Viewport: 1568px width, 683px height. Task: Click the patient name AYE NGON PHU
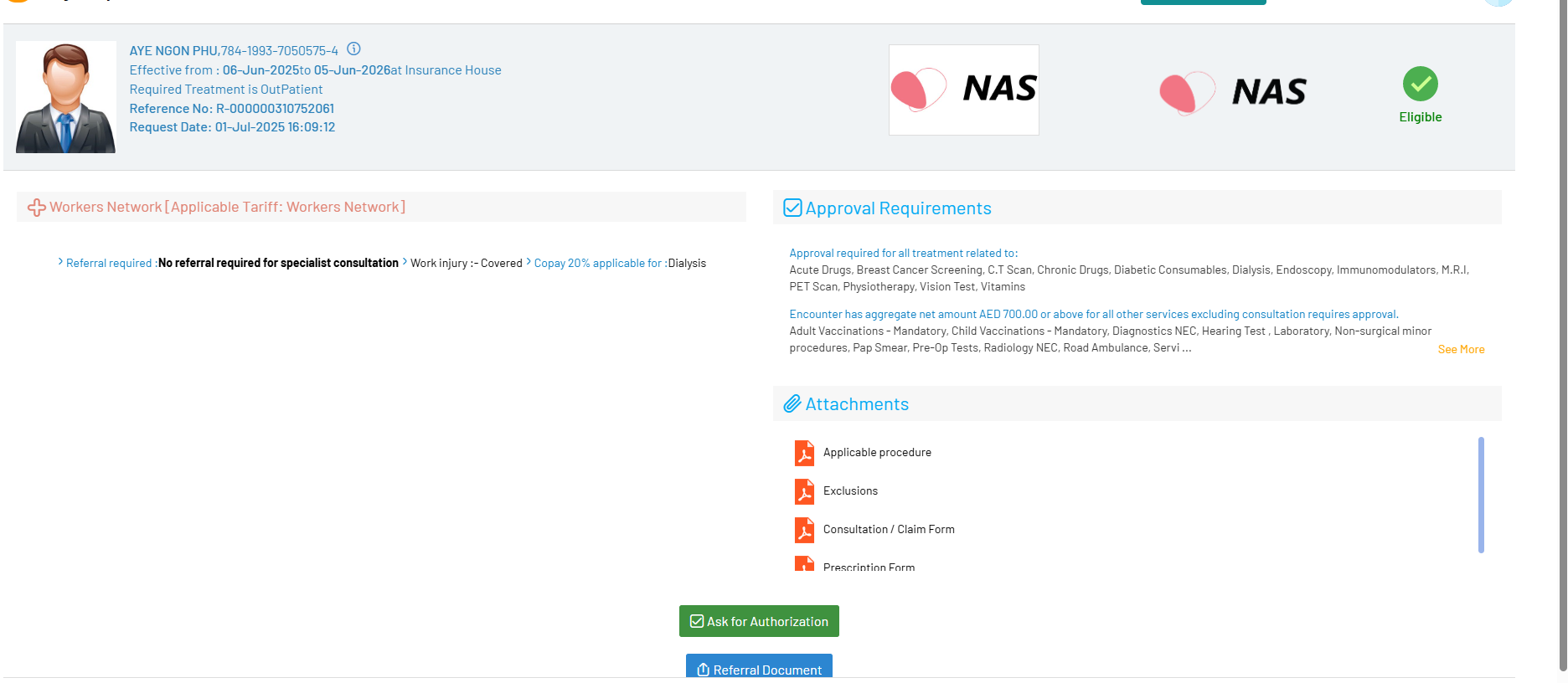point(173,51)
